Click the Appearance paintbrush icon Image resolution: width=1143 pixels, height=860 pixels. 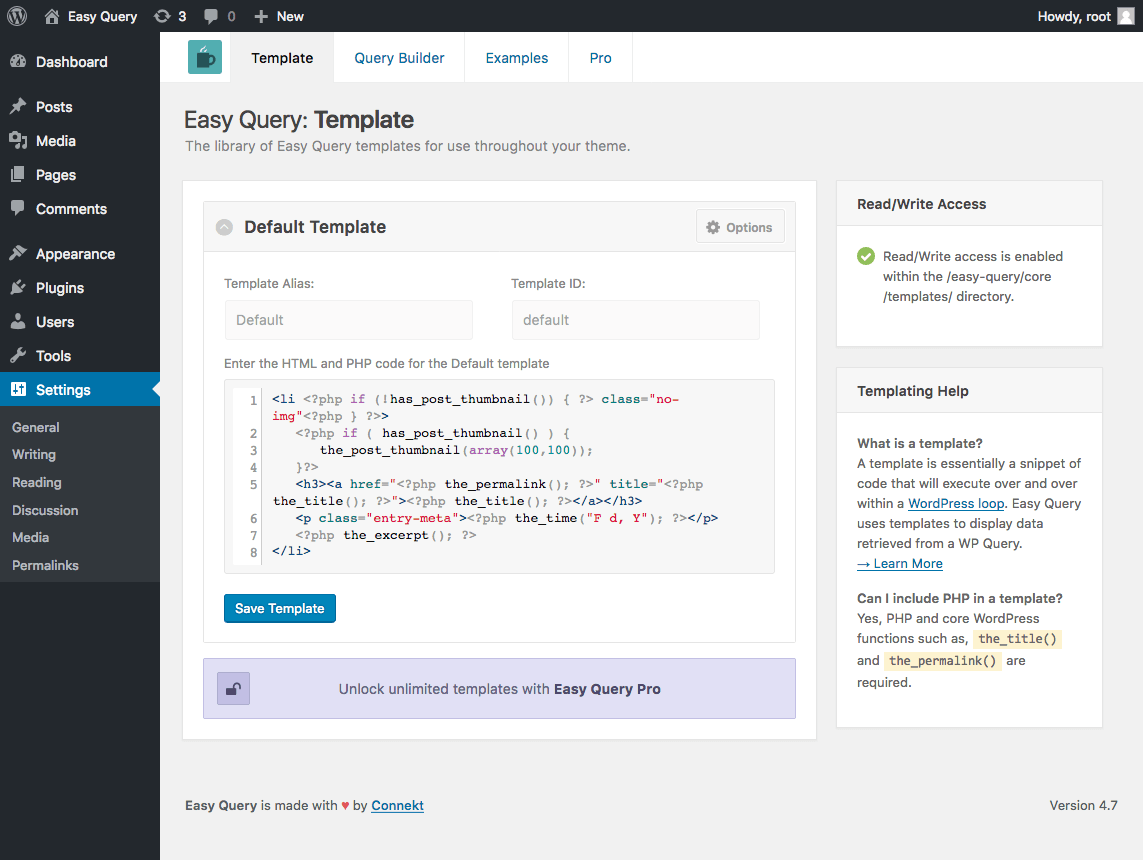pyautogui.click(x=18, y=253)
